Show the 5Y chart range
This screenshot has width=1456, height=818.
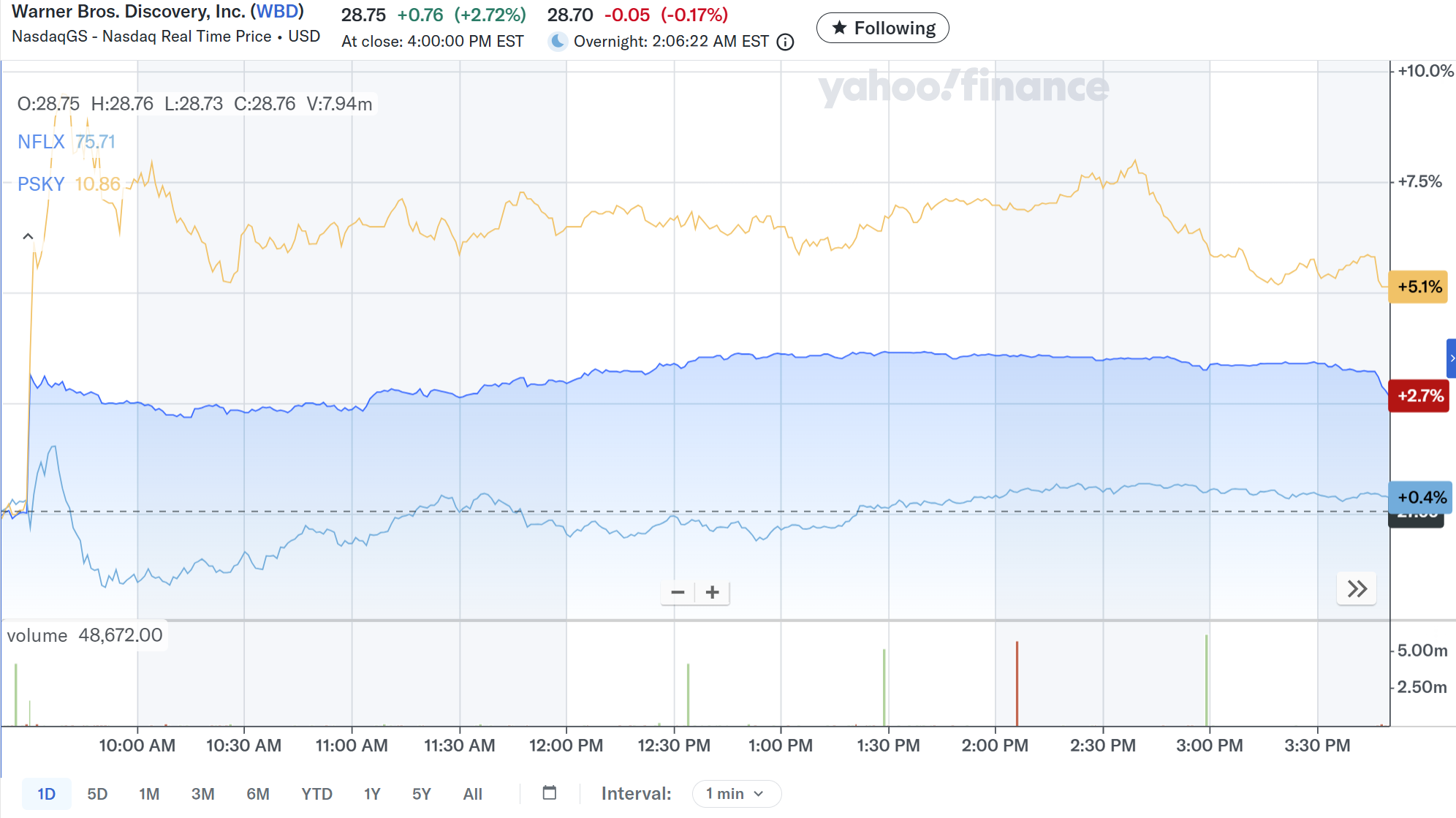[421, 794]
